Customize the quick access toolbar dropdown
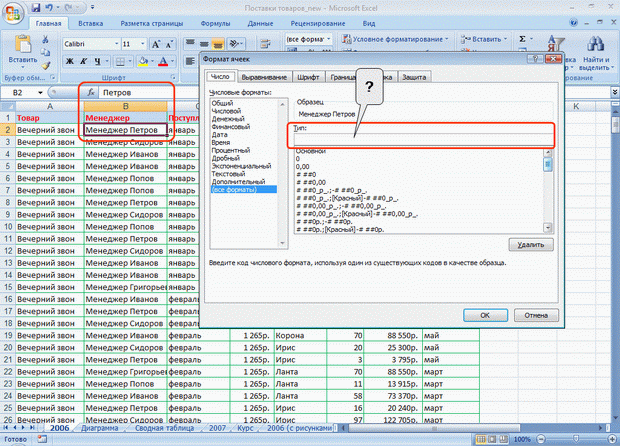The width and height of the screenshot is (620, 446). (x=93, y=8)
